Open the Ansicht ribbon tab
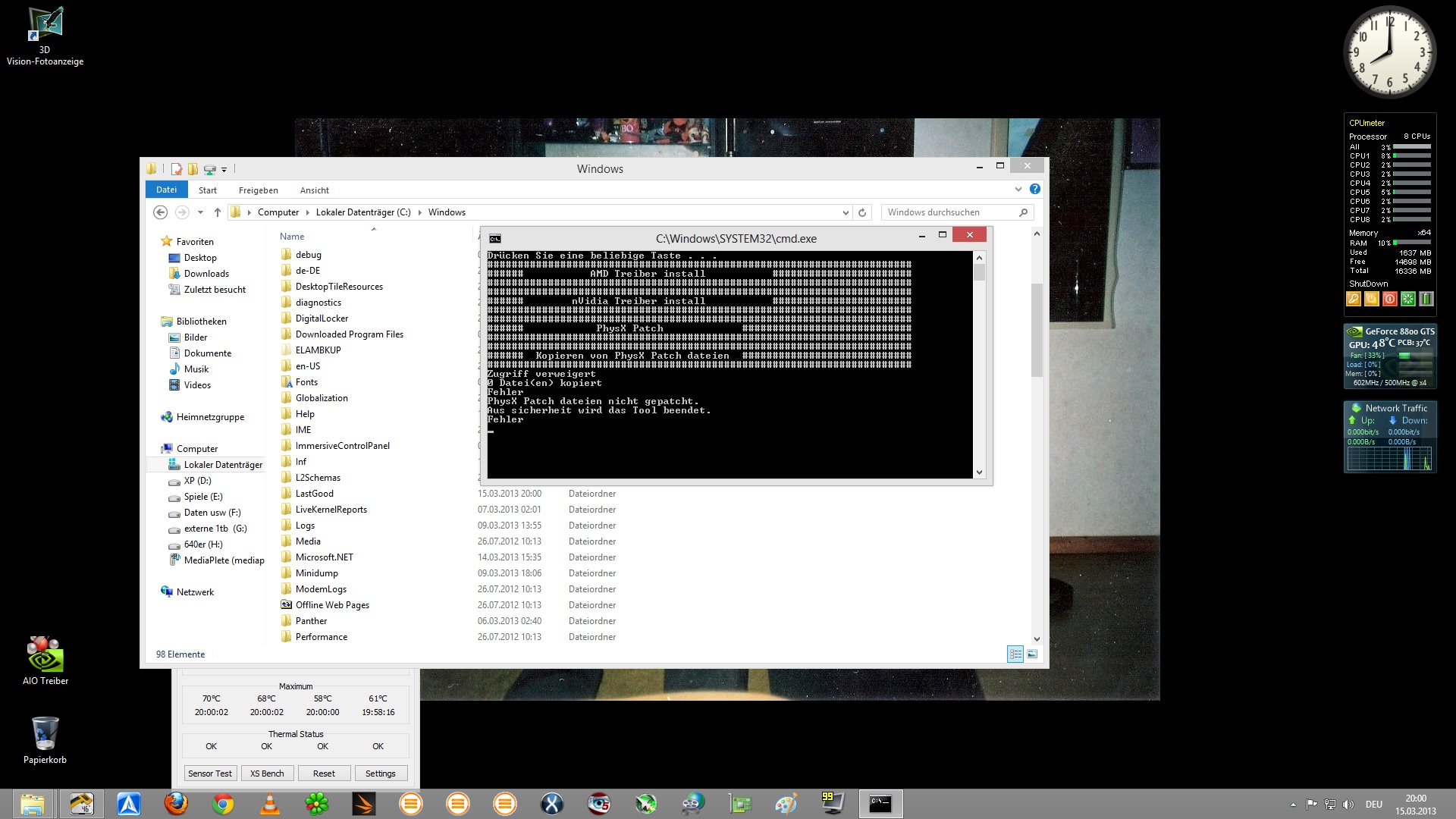The width and height of the screenshot is (1456, 819). point(315,190)
